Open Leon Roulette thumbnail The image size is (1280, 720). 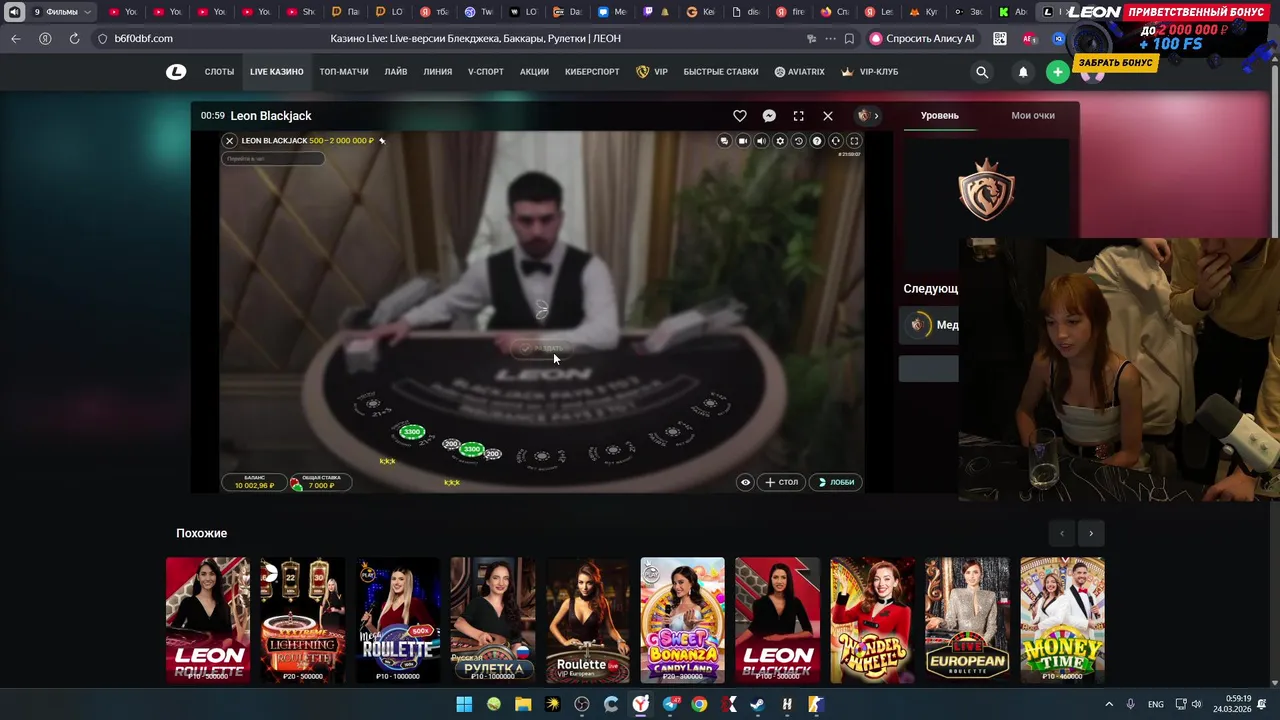click(208, 620)
